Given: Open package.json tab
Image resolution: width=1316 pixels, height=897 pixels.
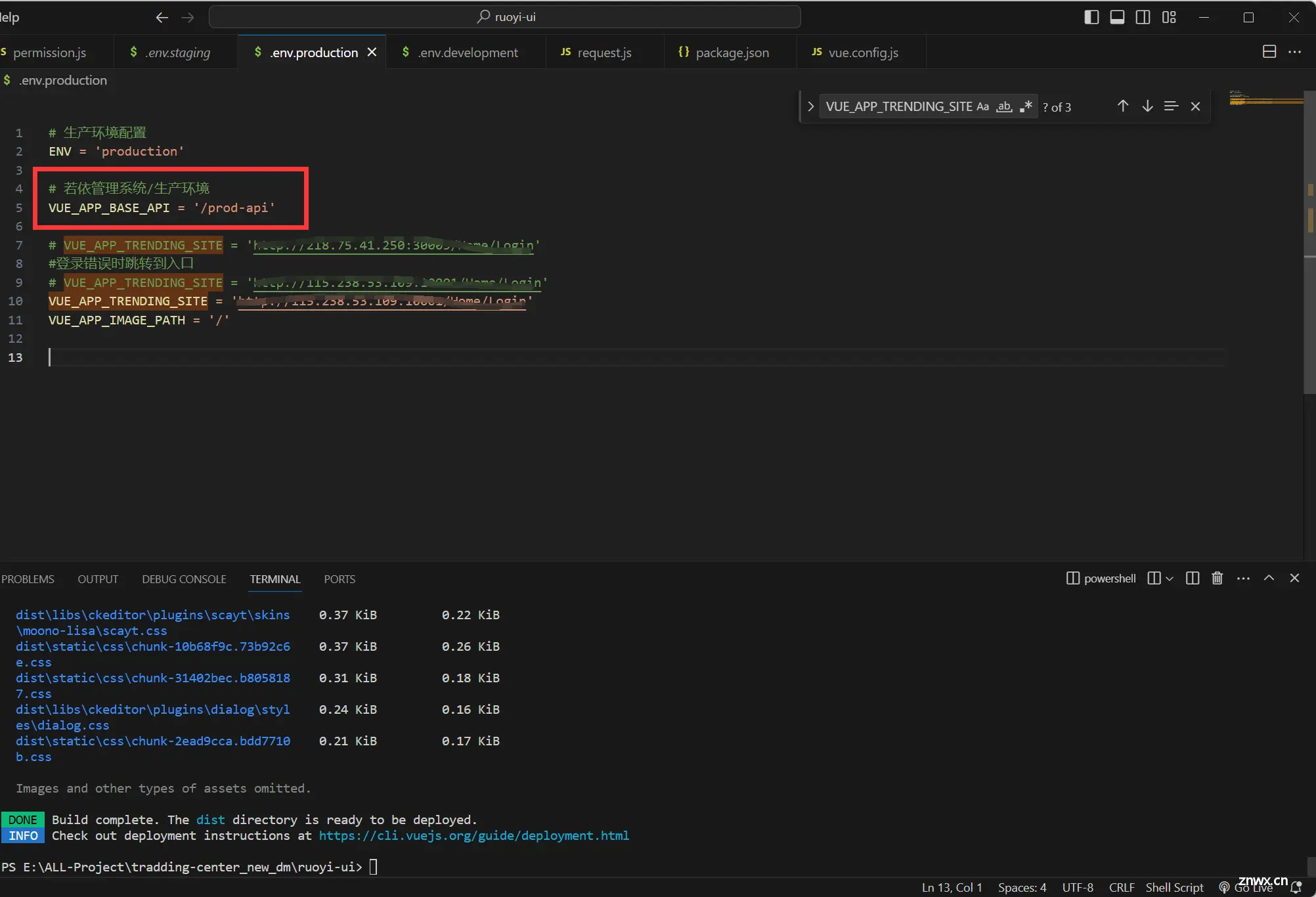Looking at the screenshot, I should (x=732, y=53).
